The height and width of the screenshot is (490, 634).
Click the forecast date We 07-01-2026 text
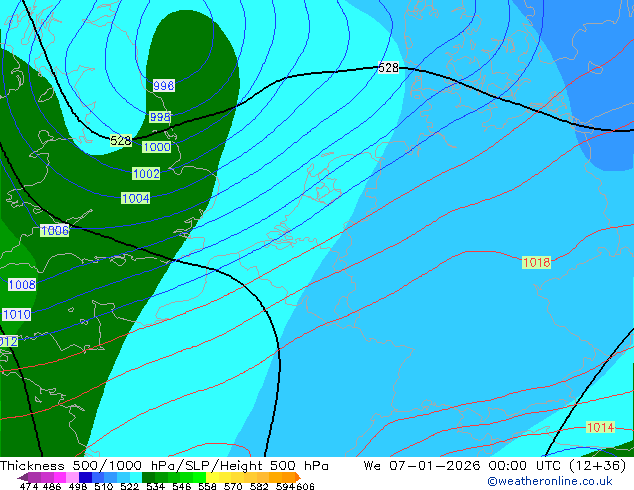coord(423,466)
